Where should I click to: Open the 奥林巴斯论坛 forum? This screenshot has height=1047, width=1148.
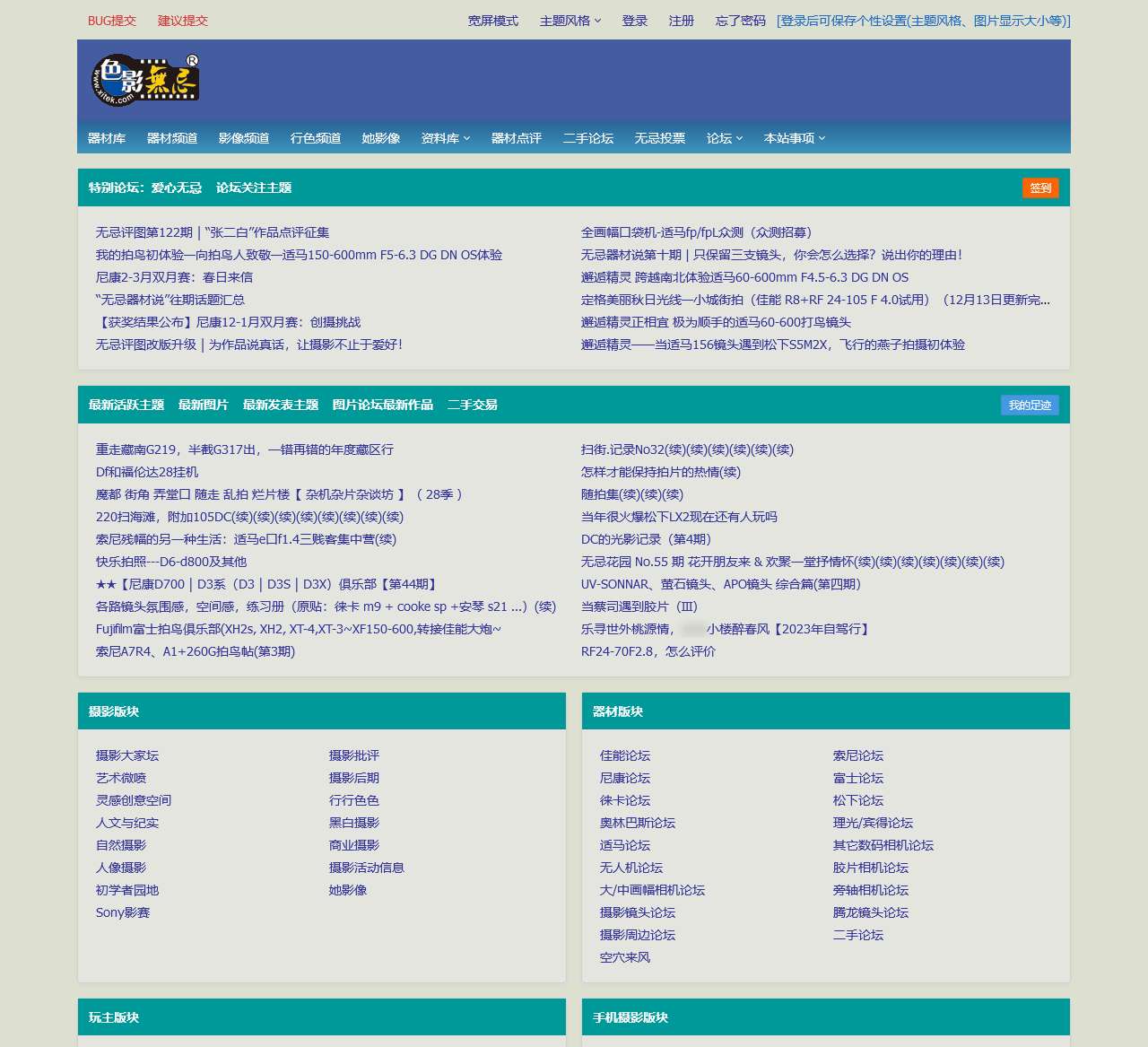click(638, 823)
